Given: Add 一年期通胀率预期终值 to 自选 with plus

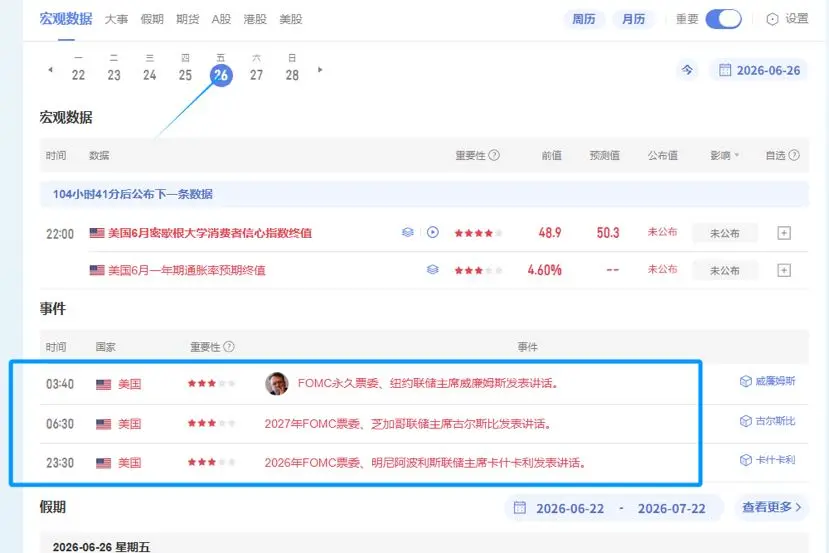Looking at the screenshot, I should tap(784, 271).
